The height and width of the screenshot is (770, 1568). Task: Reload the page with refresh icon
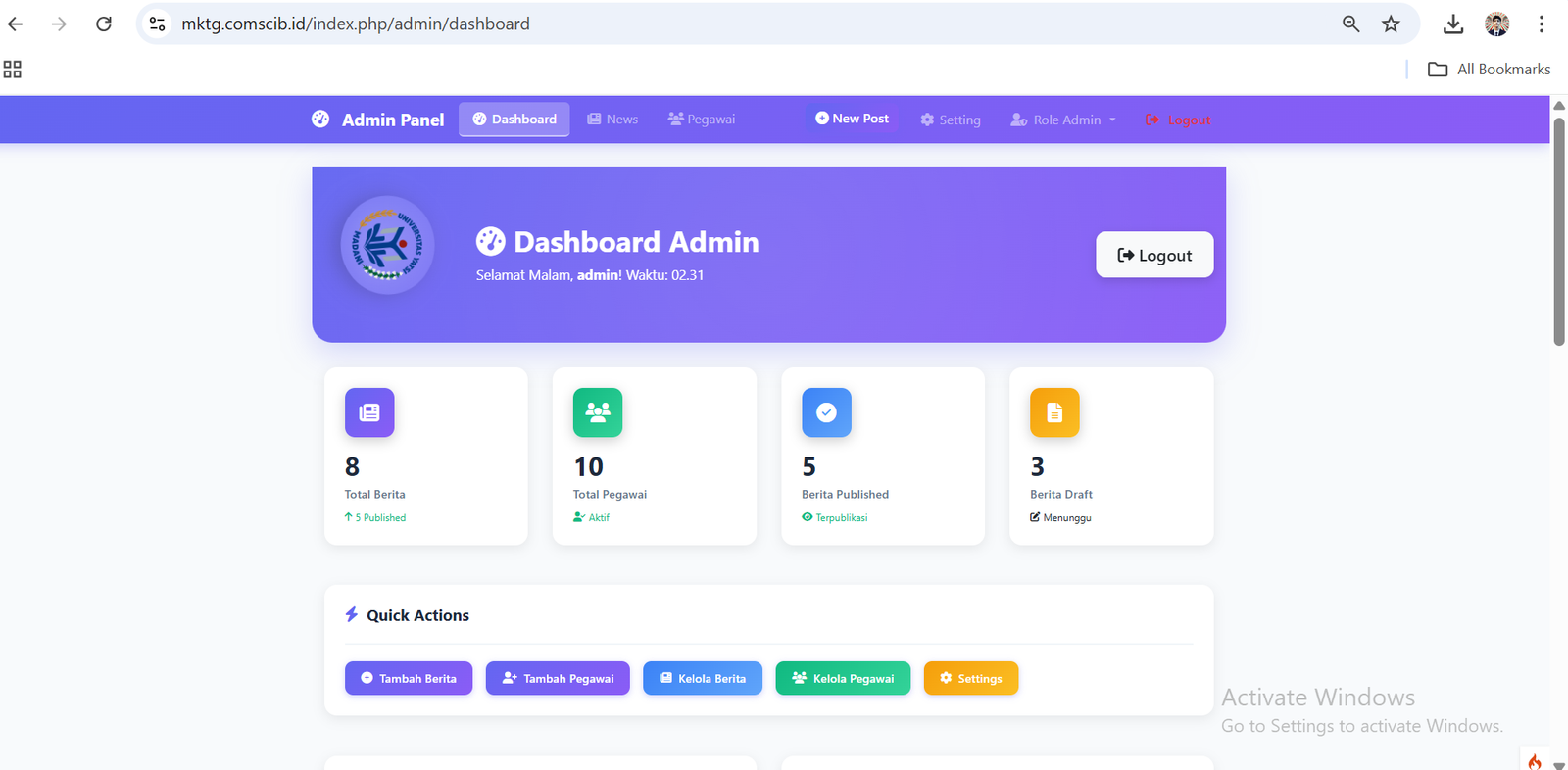click(x=104, y=24)
